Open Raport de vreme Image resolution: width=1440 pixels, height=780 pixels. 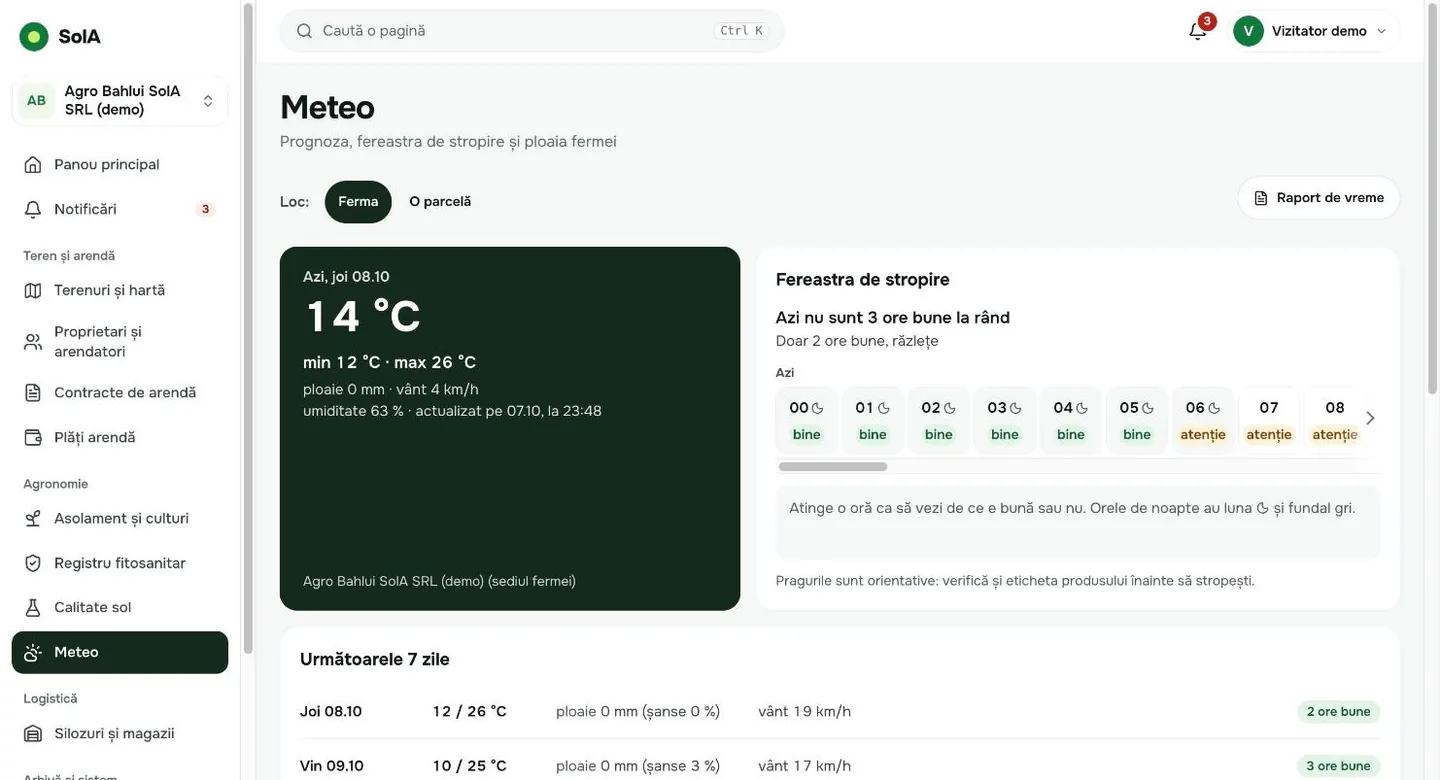[x=1319, y=198]
